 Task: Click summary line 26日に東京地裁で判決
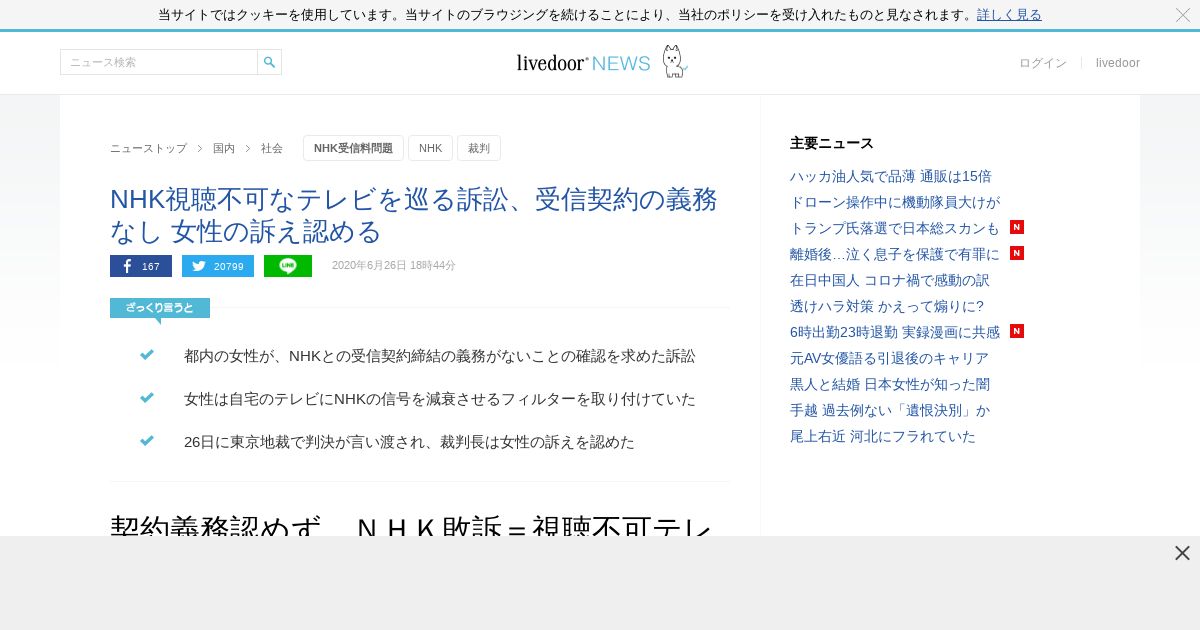click(409, 442)
